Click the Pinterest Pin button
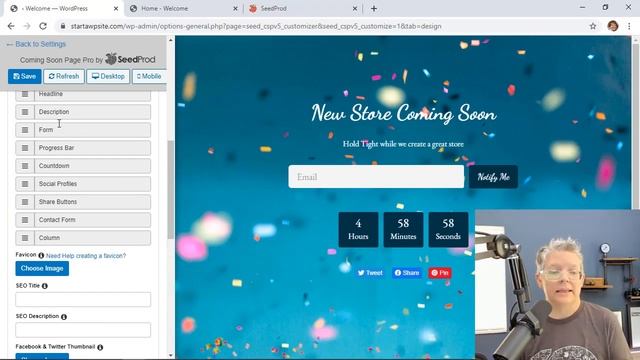The image size is (640, 360). [440, 273]
